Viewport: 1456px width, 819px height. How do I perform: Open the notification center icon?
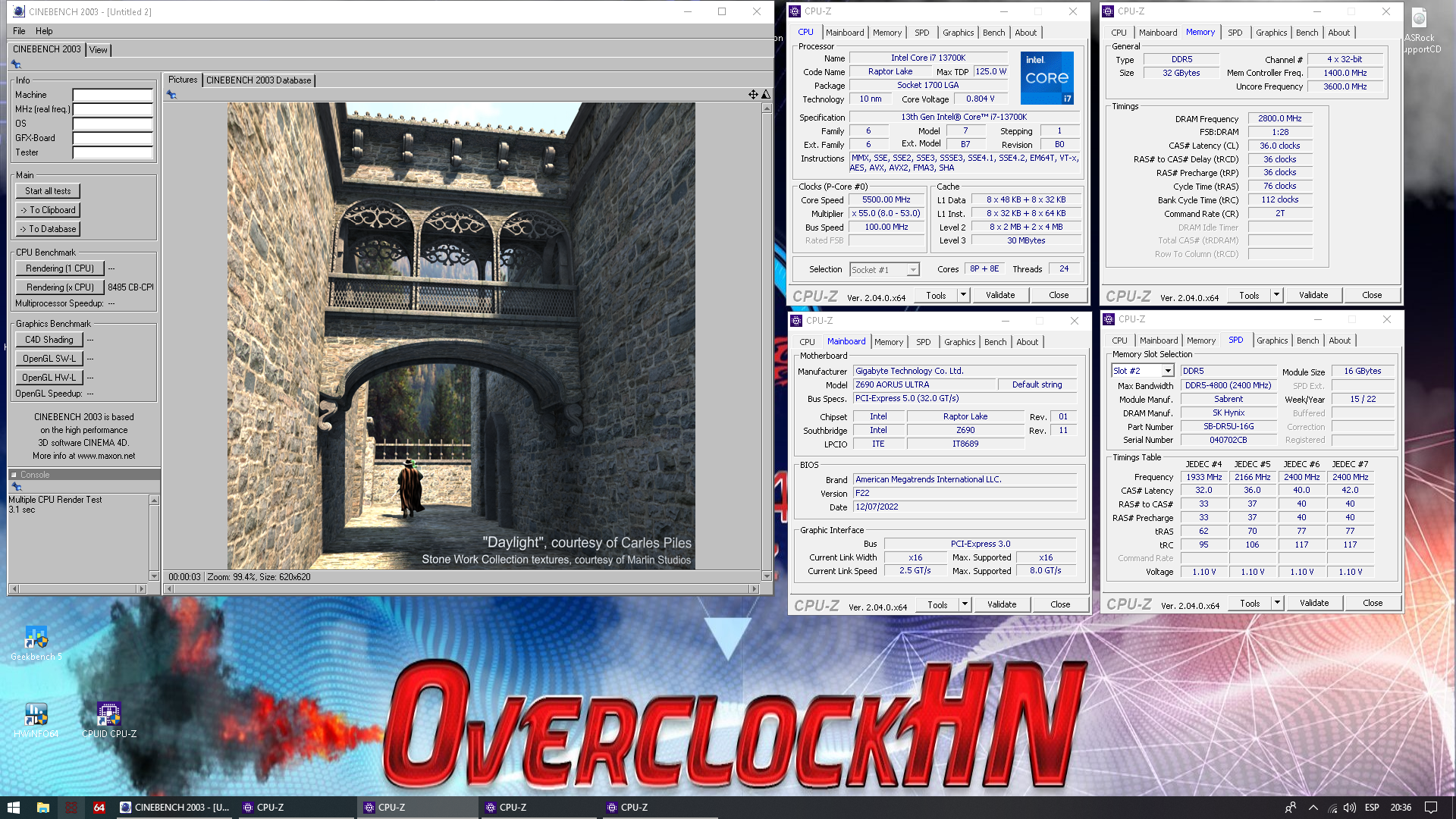click(1431, 808)
